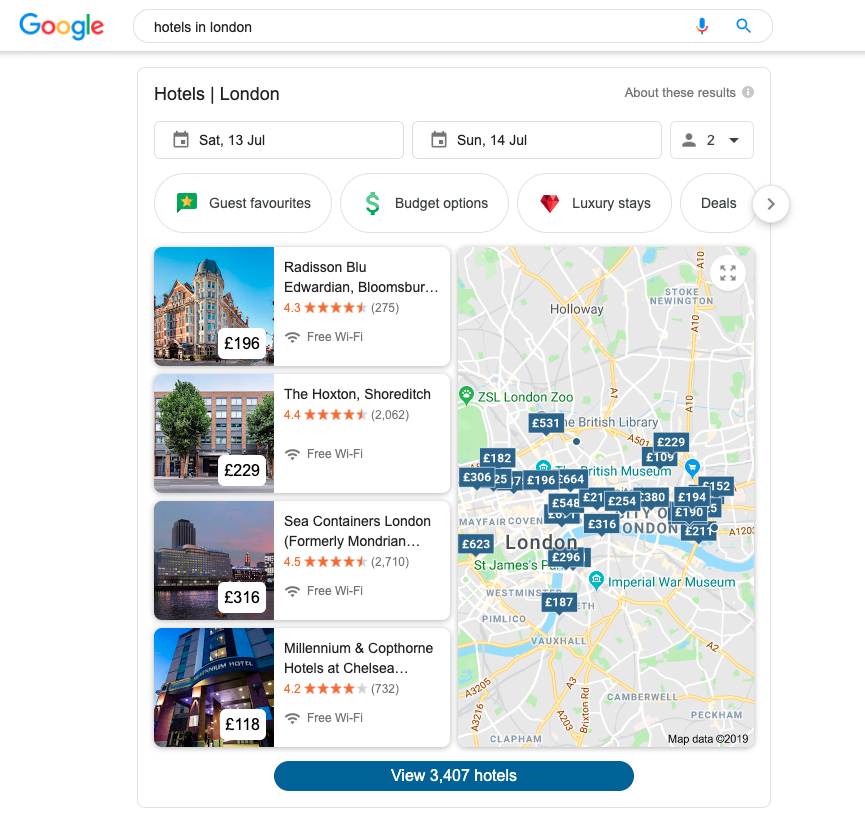Screen dimensions: 865x817
Task: Select the £316 price marker on the map
Action: [x=601, y=524]
